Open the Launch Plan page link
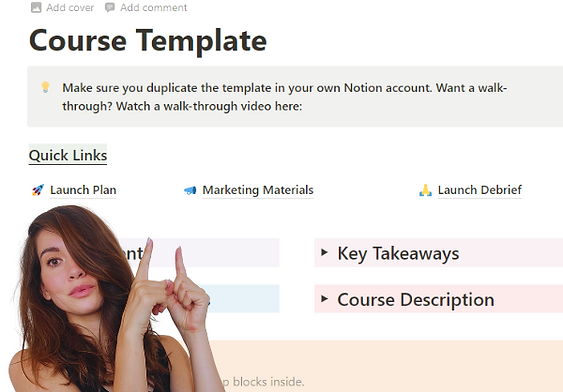563x392 pixels. [83, 190]
